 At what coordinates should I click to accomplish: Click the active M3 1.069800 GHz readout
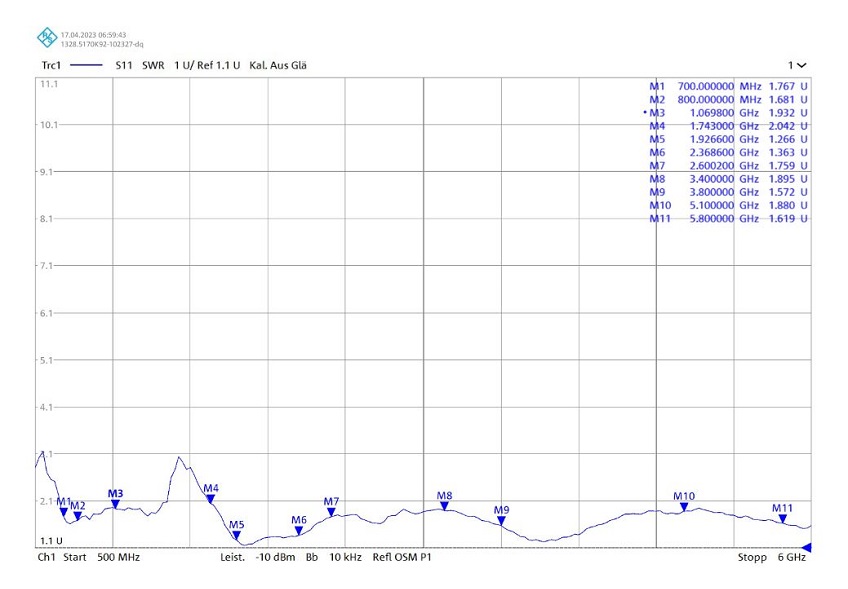pos(726,113)
